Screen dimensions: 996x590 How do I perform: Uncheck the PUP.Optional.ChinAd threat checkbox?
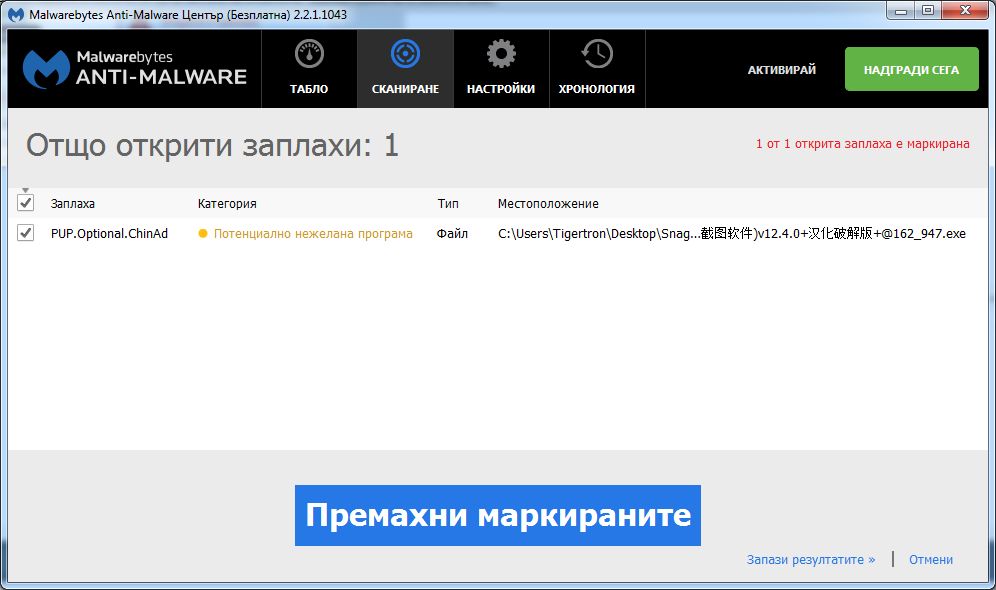(x=25, y=232)
